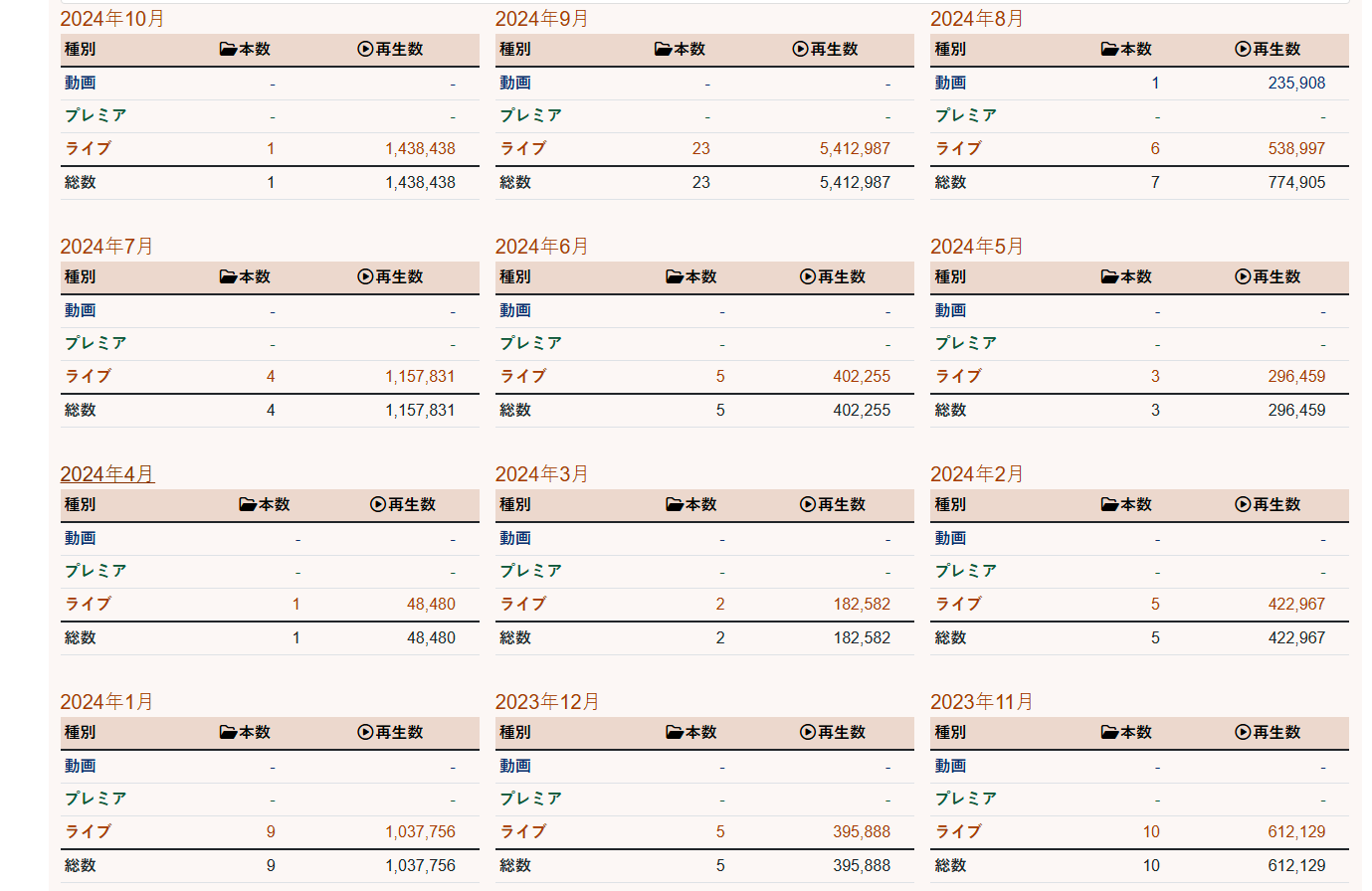The image size is (1372, 891).
Task: Open the 2024年4月 month heading link
Action: pyautogui.click(x=106, y=474)
